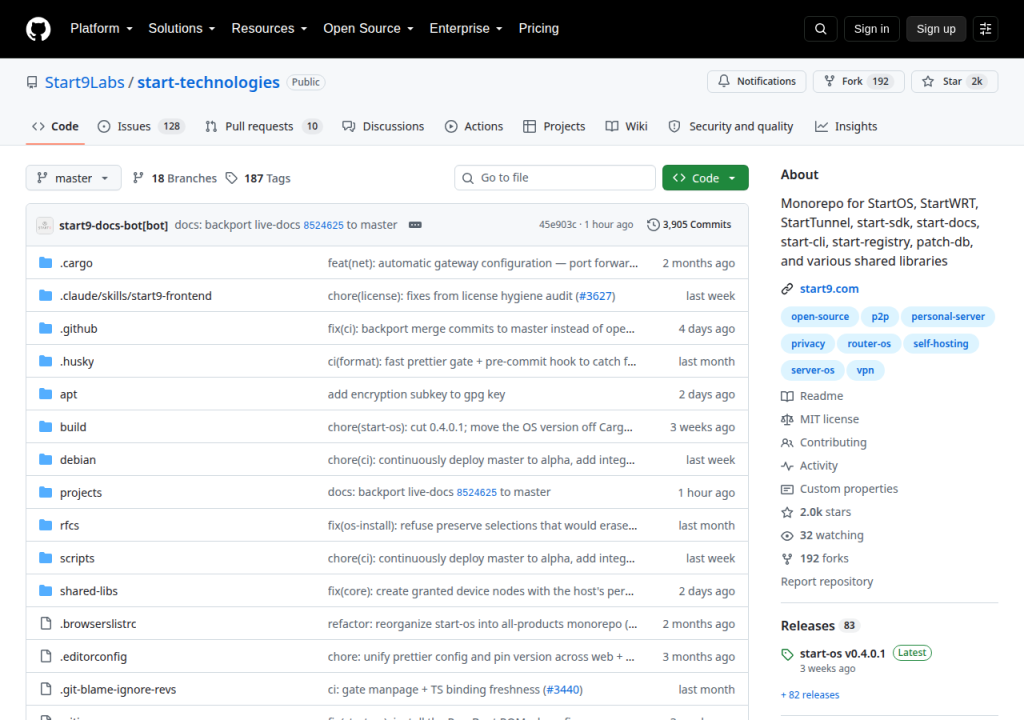Open the Insights tab
The width and height of the screenshot is (1024, 720).
(x=846, y=126)
